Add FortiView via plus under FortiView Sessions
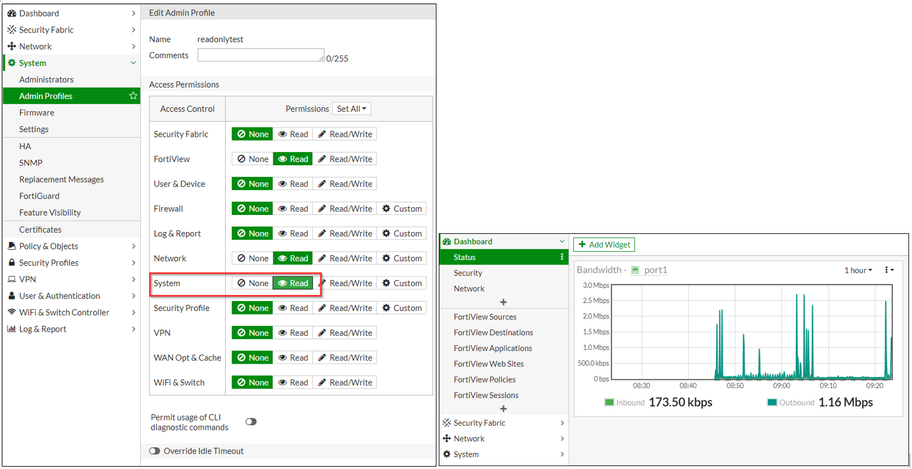912x469 pixels. coord(504,409)
